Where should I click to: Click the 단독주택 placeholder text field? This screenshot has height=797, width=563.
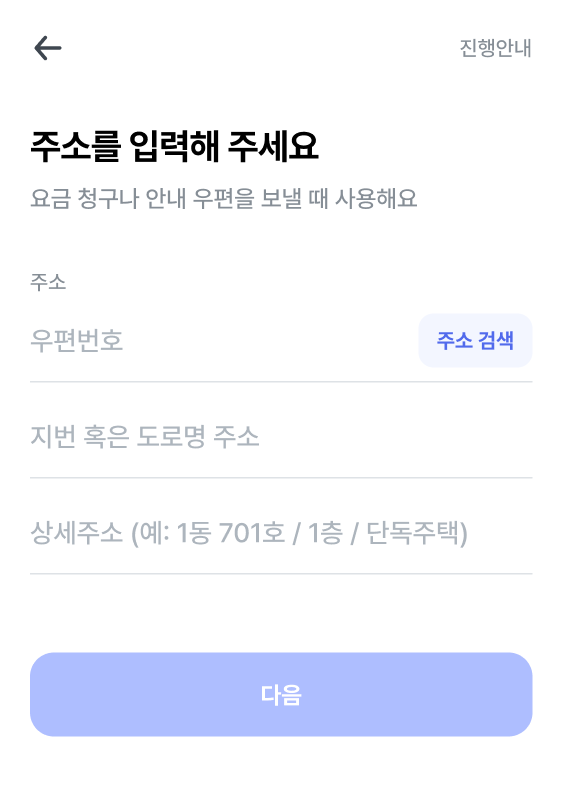click(x=281, y=533)
